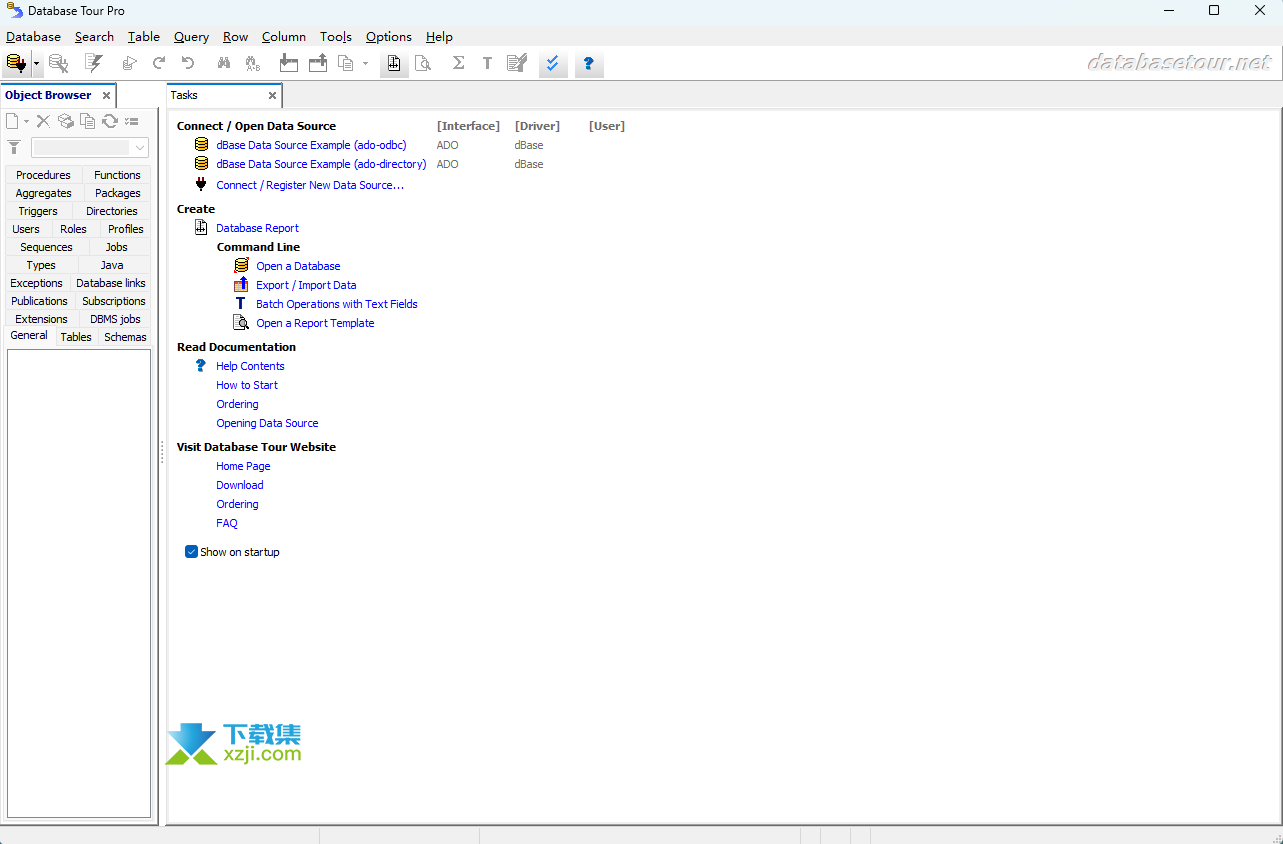Click the refresh icon in Object Browser

110,121
